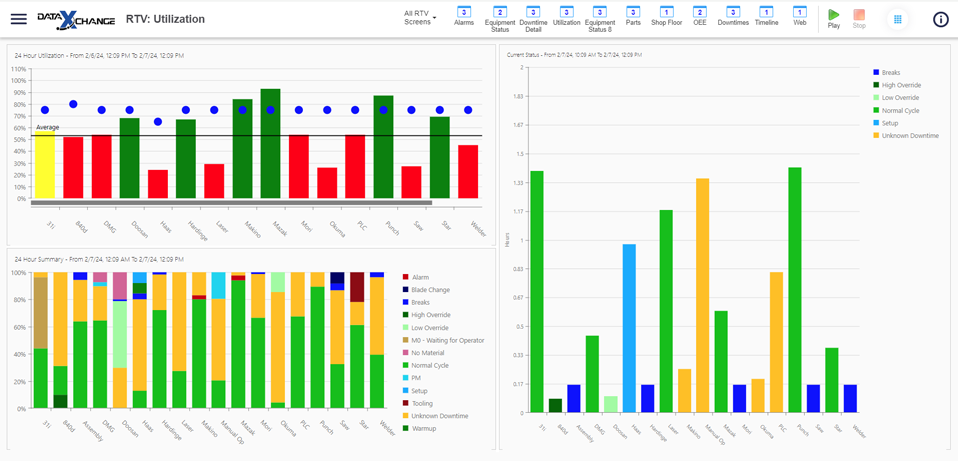958x461 pixels.
Task: Select the Timeline screen tab
Action: coord(766,16)
